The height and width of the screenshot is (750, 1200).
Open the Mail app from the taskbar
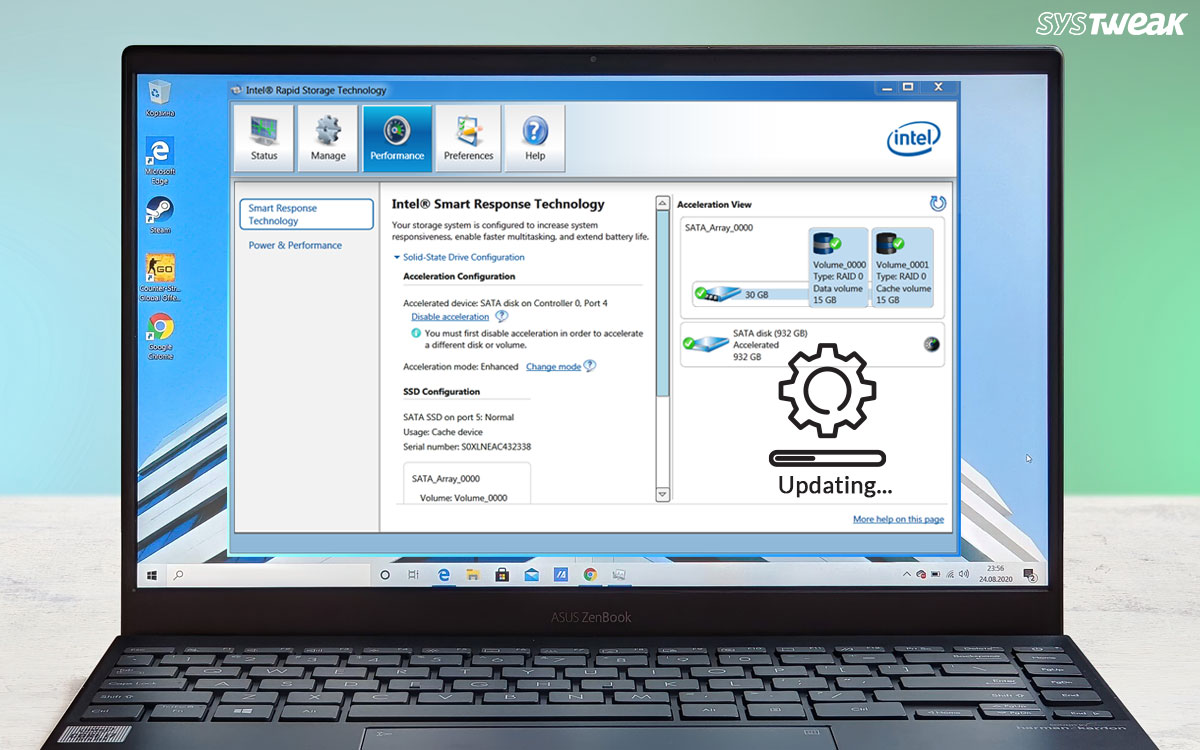[x=532, y=575]
